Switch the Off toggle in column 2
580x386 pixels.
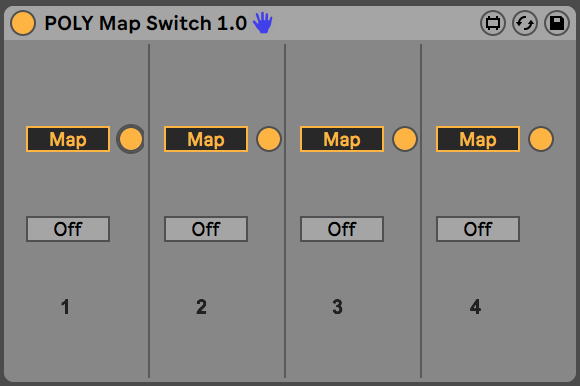coord(206,229)
